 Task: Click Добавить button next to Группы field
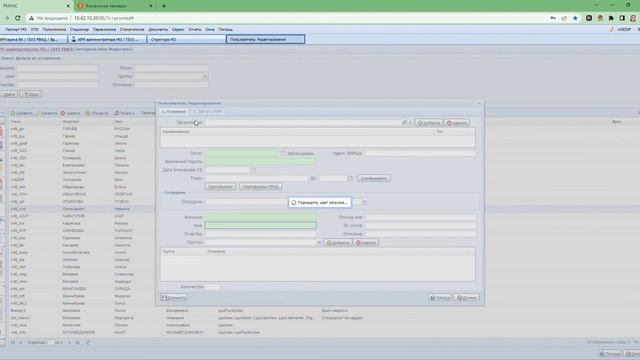tap(338, 242)
